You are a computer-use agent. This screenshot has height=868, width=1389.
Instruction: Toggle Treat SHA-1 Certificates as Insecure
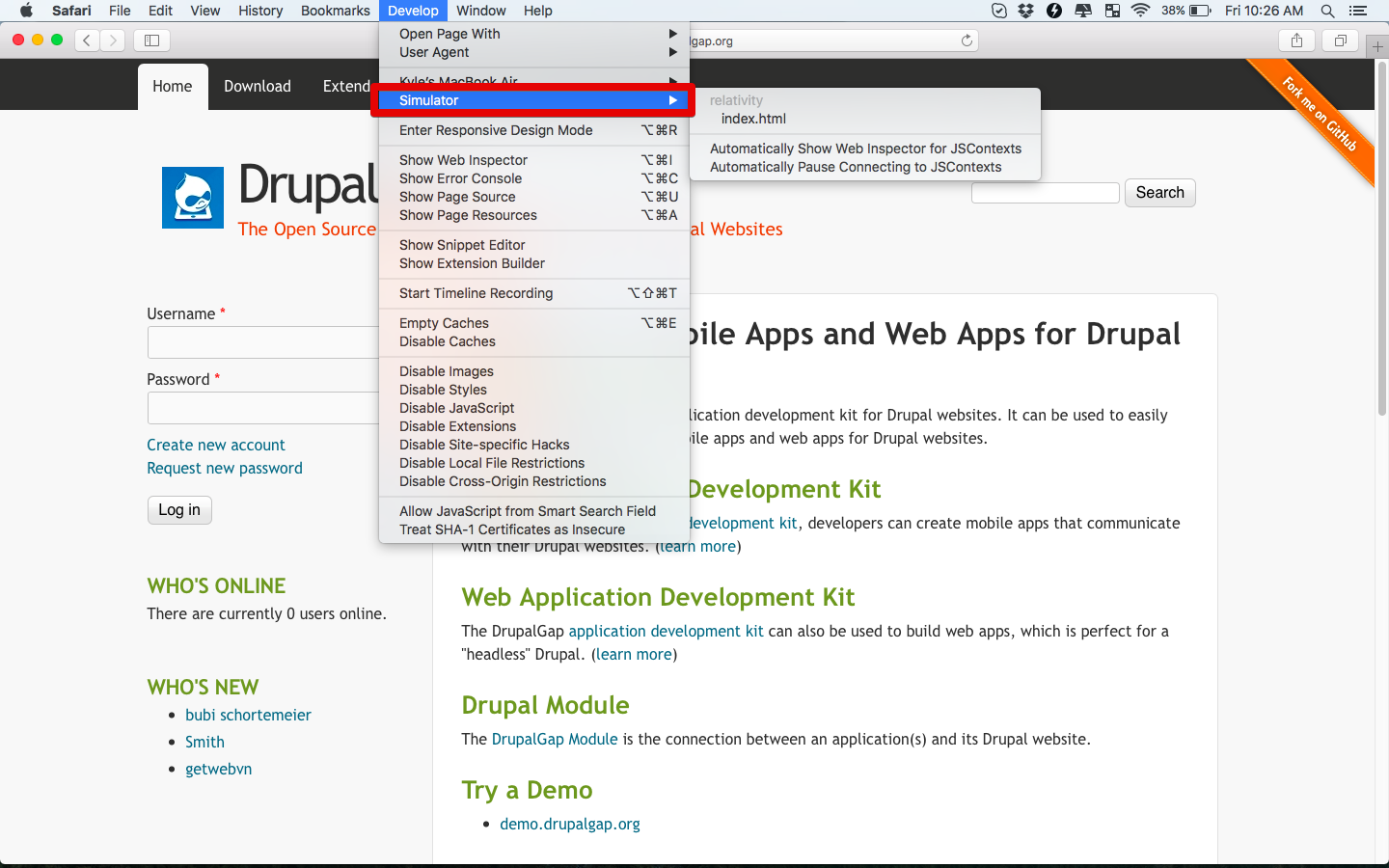[x=534, y=529]
